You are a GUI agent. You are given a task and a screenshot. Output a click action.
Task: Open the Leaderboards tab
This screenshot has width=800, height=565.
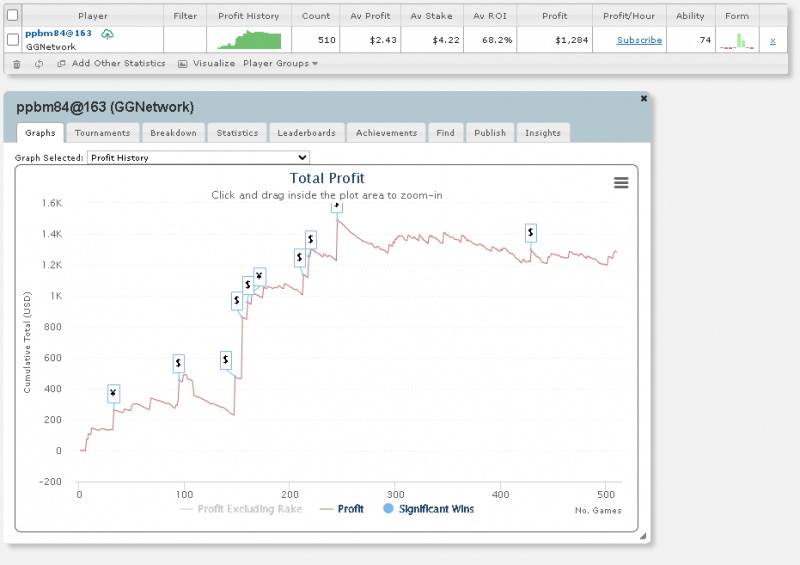pos(306,133)
